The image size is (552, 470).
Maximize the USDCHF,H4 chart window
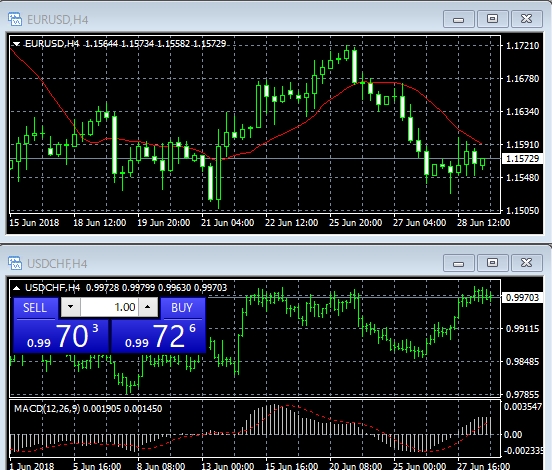[x=492, y=263]
